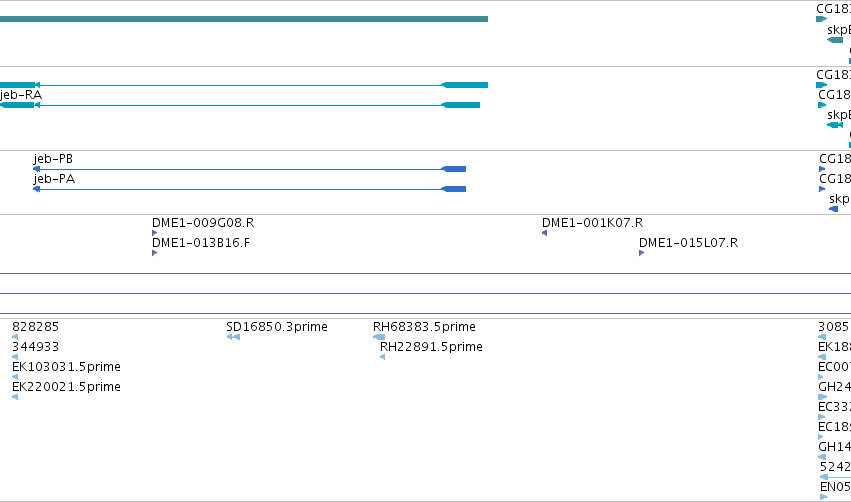Click the arrow glyph under the 5242 label
This screenshot has width=851, height=502.
[824, 478]
